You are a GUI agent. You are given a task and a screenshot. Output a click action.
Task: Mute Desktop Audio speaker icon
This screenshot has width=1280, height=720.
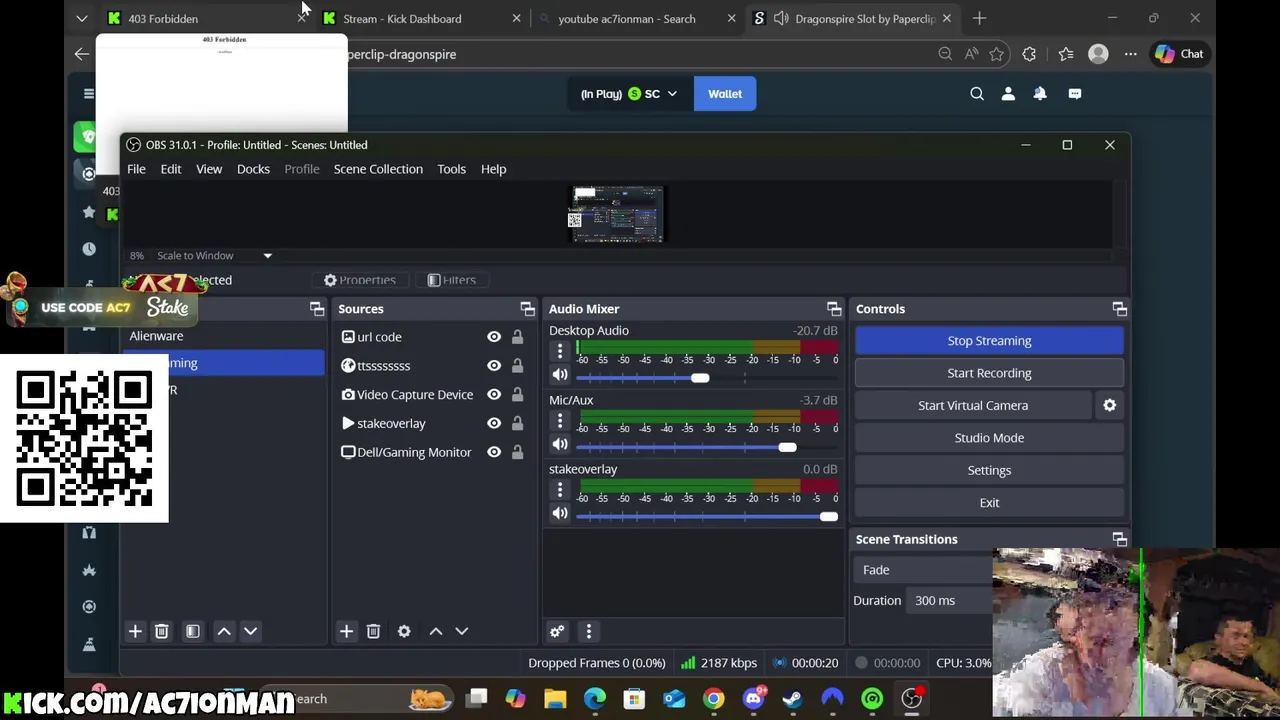[x=560, y=375]
